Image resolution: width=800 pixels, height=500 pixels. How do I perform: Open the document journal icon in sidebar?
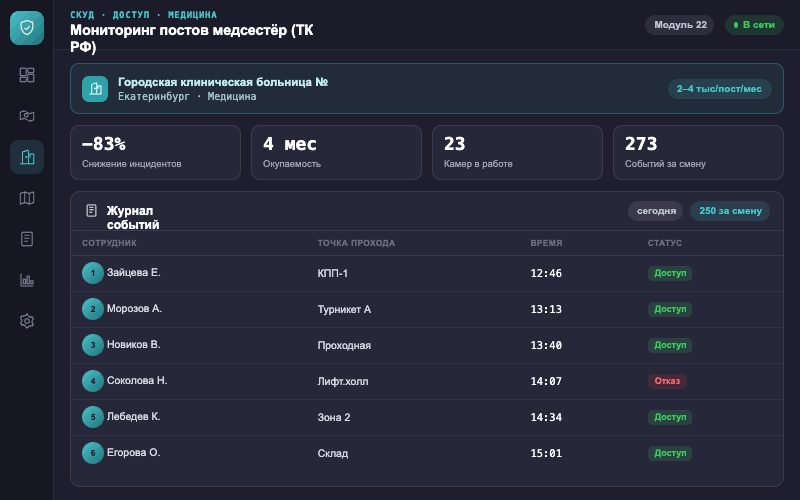pyautogui.click(x=27, y=239)
